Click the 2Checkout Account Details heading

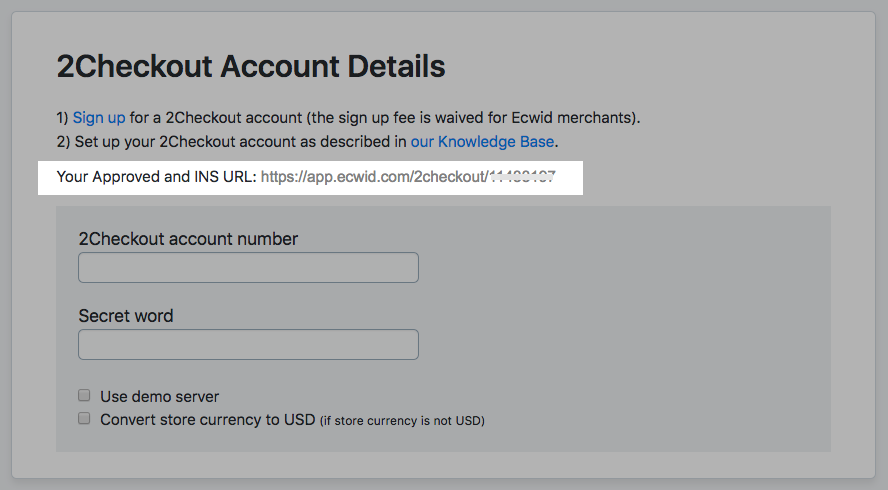[251, 67]
